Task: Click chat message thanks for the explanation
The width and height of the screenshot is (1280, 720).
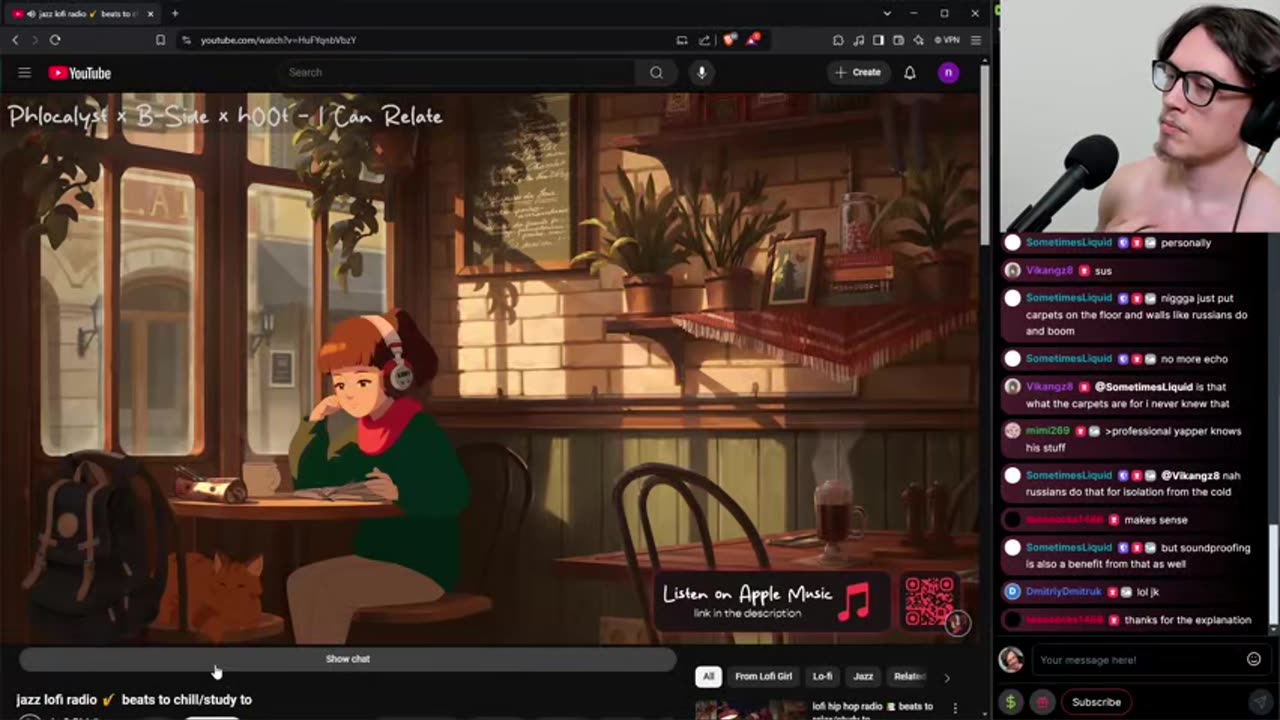Action: [1187, 620]
